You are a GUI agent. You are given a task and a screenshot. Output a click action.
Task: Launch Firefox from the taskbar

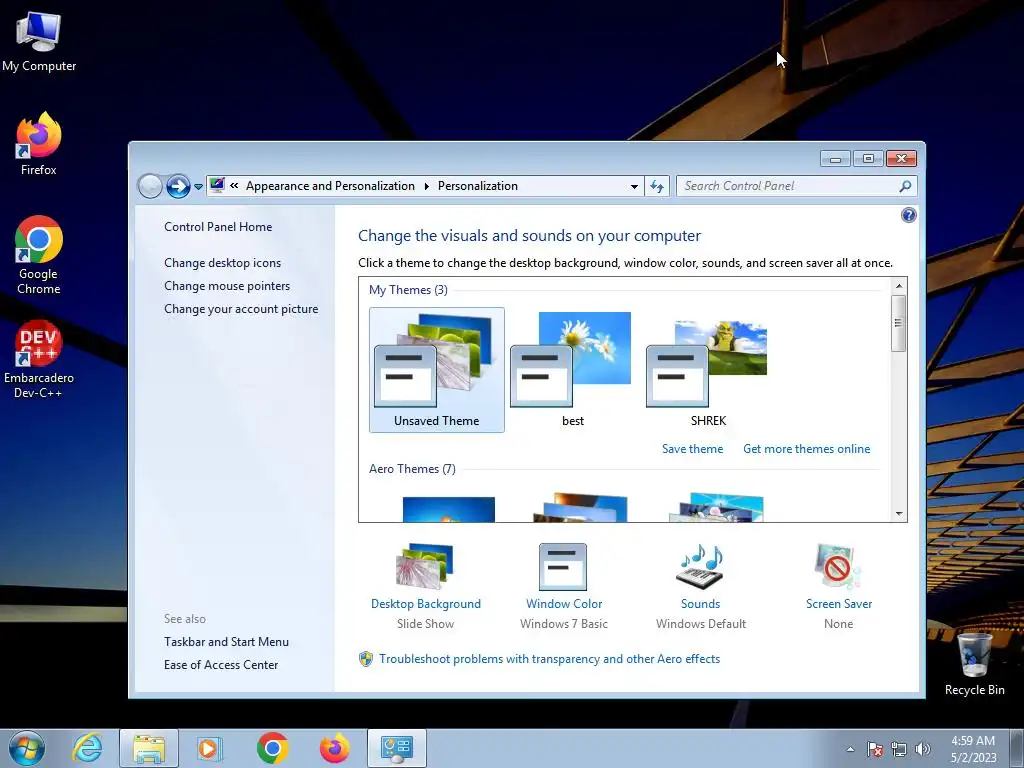tap(334, 748)
